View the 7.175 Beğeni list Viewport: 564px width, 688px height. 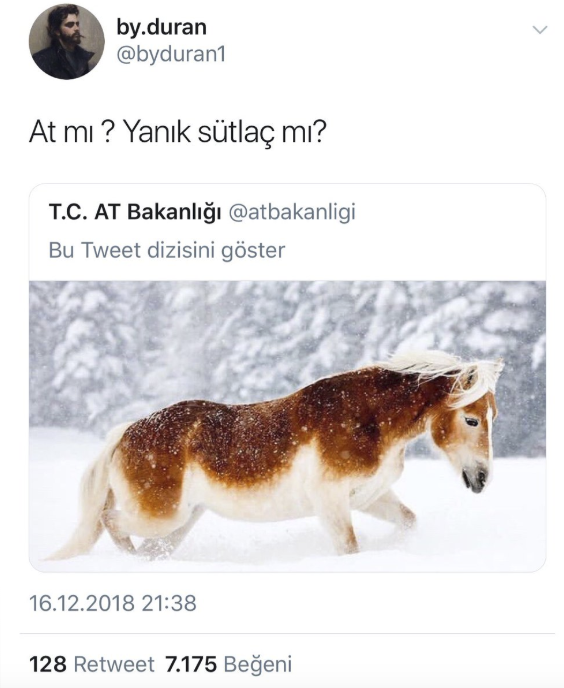coord(229,664)
